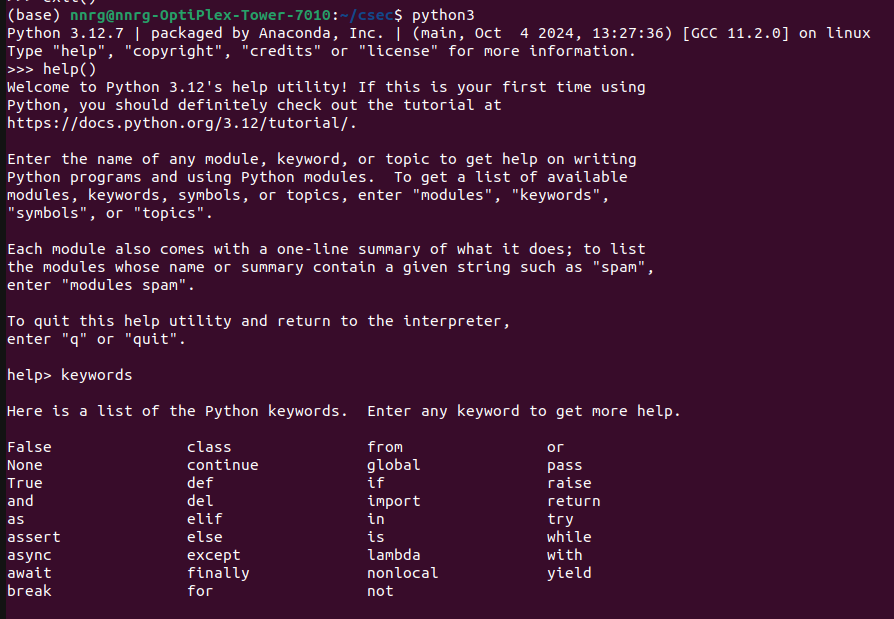
Task: Click the docs.python.org tutorial URL
Action: tap(182, 123)
